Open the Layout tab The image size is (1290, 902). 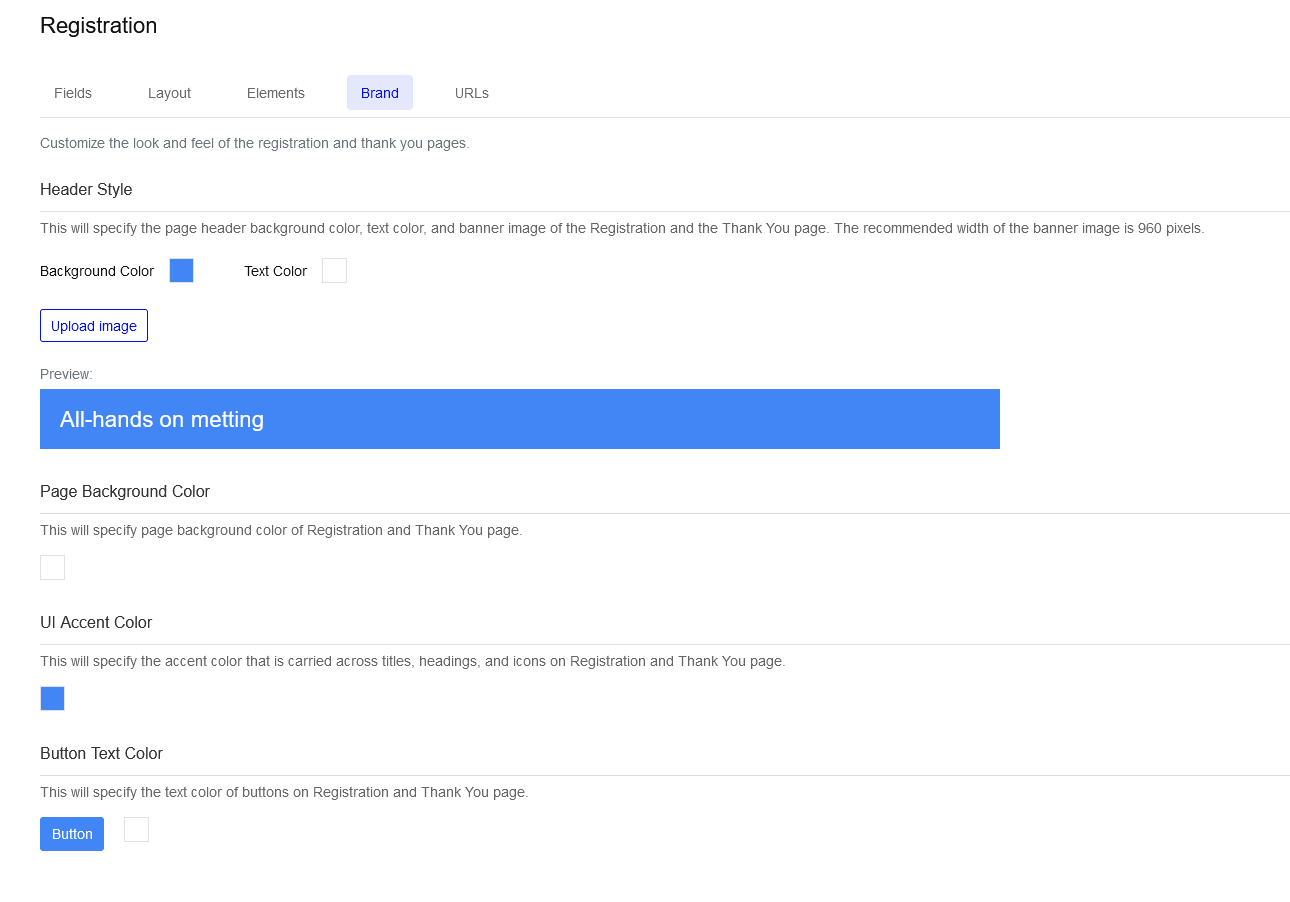tap(169, 93)
